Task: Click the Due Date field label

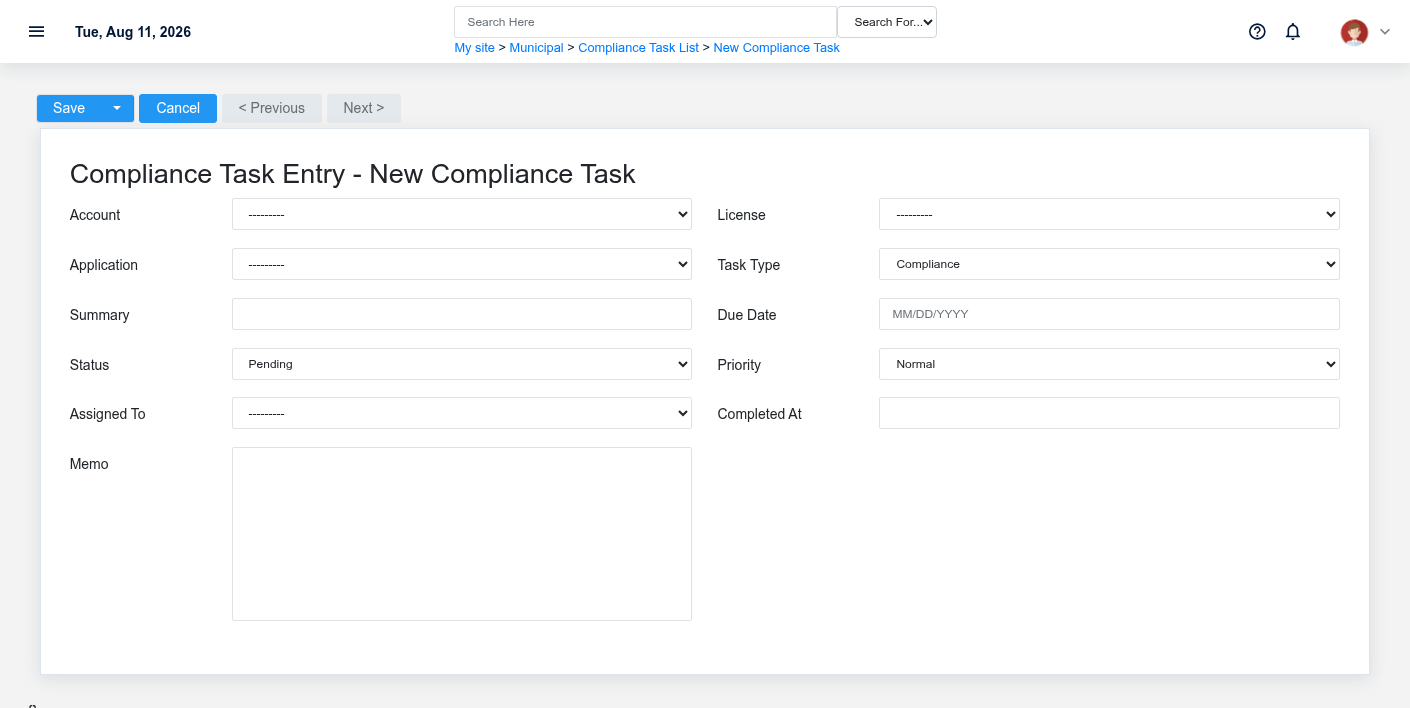Action: 747,315
